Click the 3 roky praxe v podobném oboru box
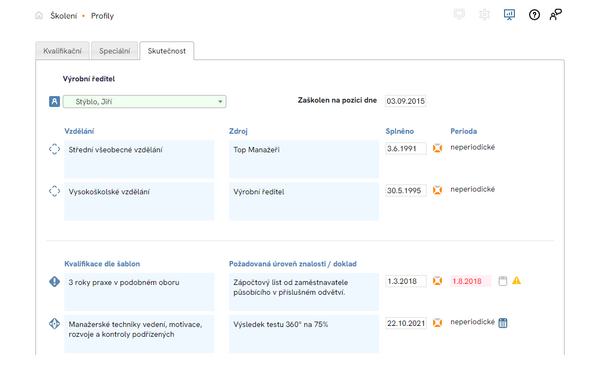The image size is (600, 378). 139,292
